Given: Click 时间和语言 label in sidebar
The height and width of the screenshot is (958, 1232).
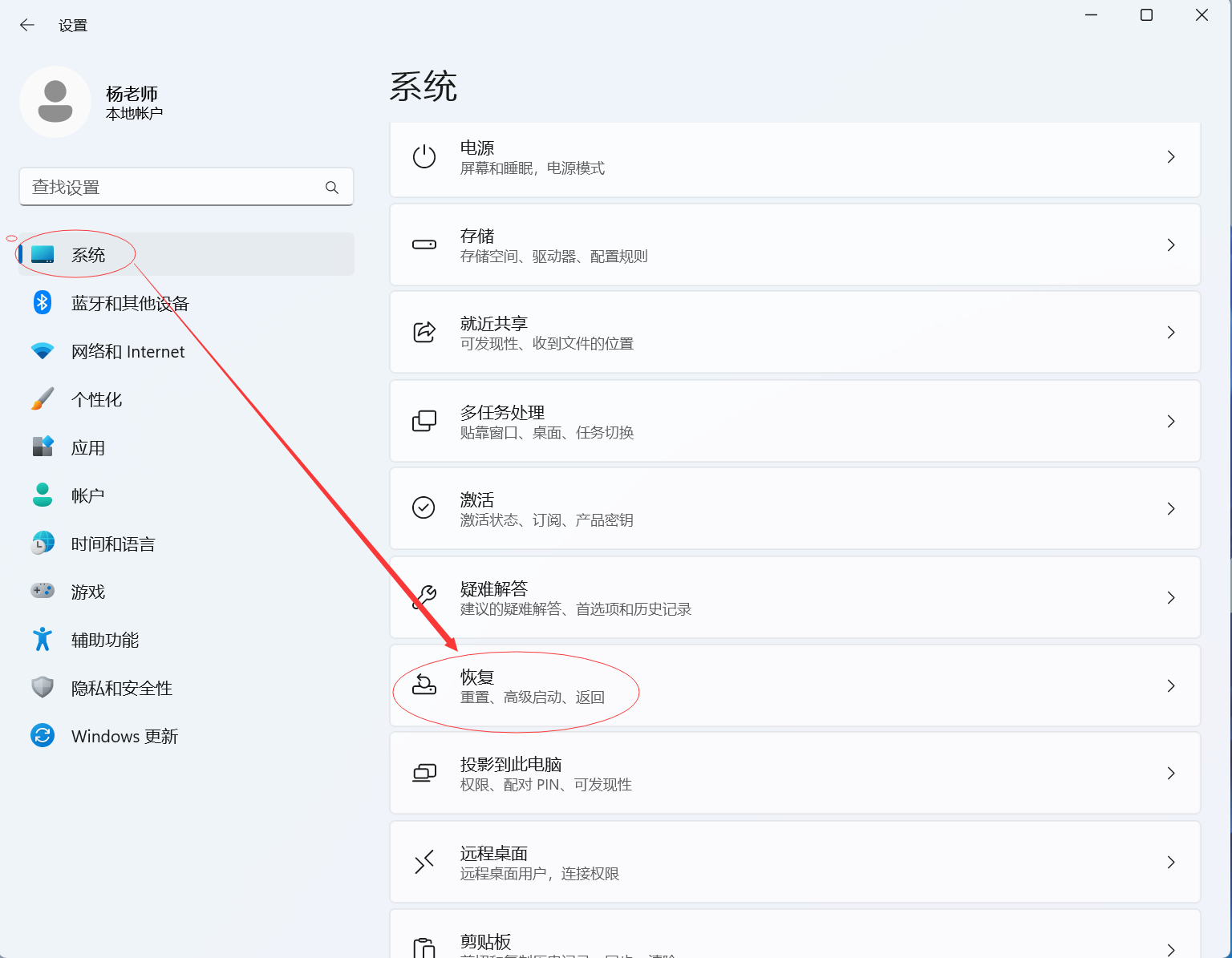Looking at the screenshot, I should [113, 544].
